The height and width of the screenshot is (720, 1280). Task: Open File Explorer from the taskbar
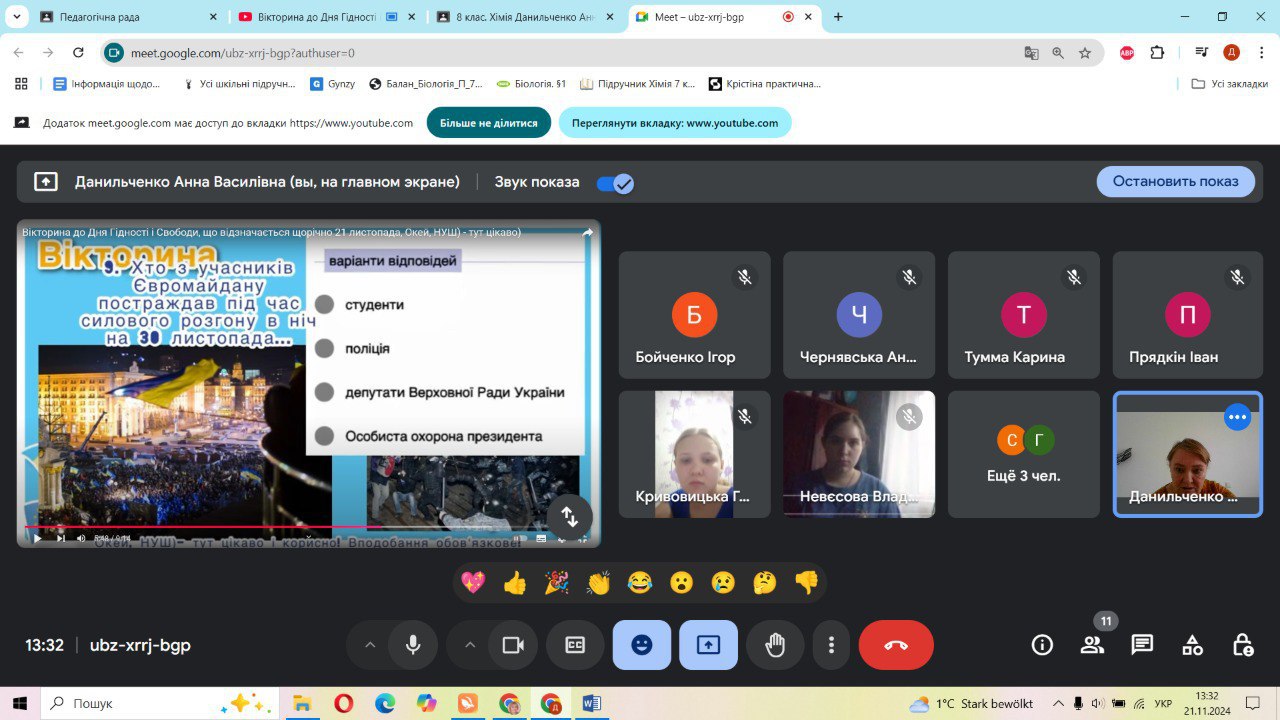(x=301, y=703)
